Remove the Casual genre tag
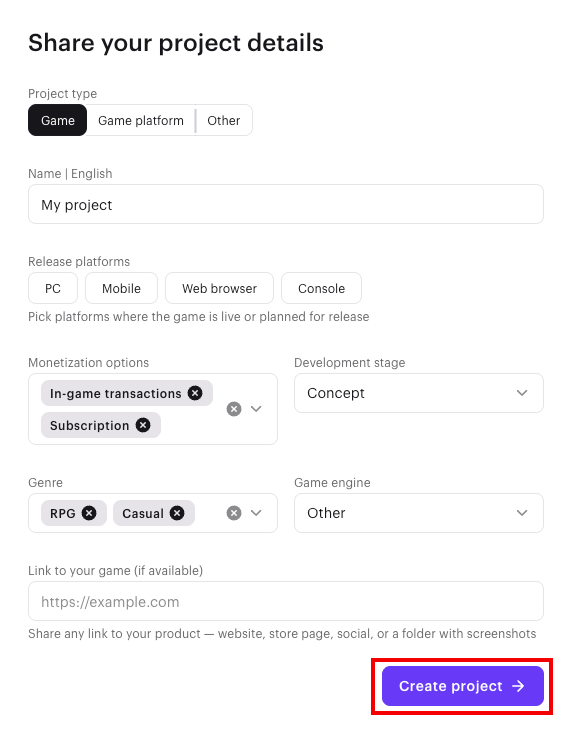 (177, 513)
